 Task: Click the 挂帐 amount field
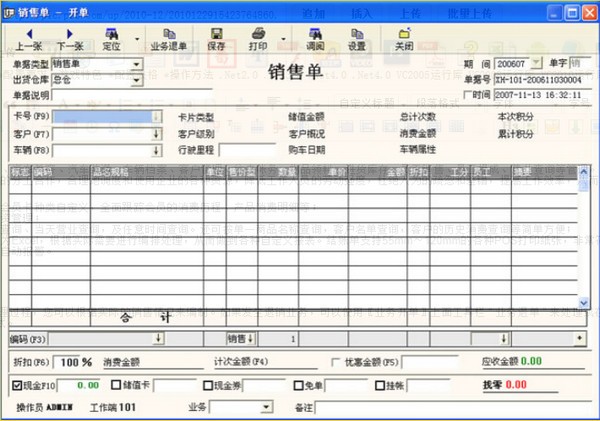pos(429,385)
